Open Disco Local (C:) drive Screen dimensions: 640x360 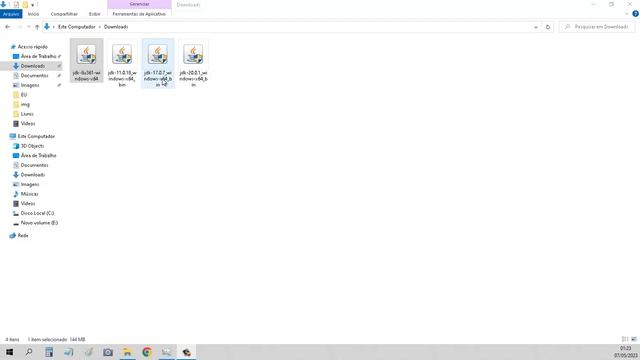tap(37, 213)
